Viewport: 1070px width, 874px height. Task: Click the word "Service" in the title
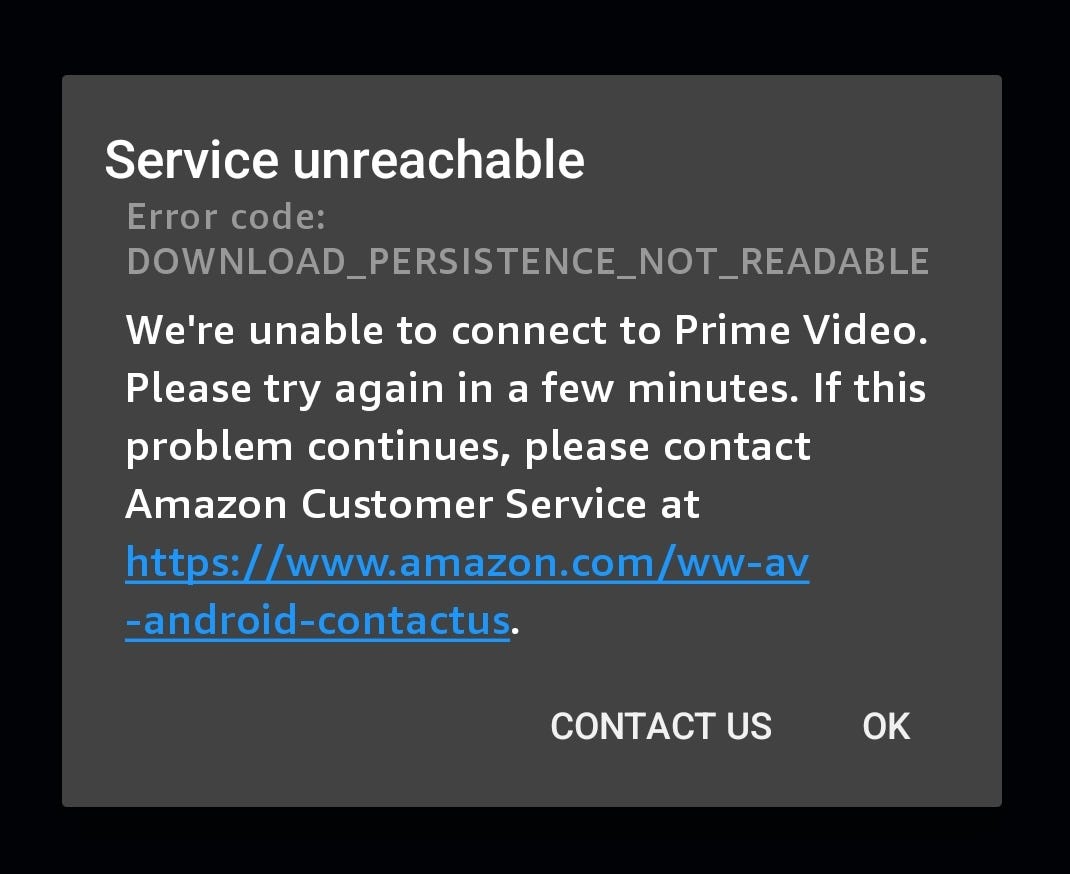[x=191, y=160]
